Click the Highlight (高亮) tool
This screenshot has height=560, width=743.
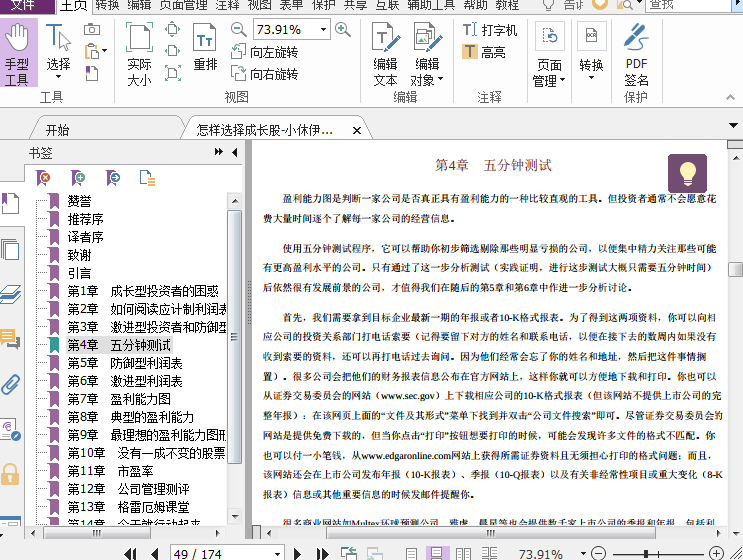tap(484, 53)
